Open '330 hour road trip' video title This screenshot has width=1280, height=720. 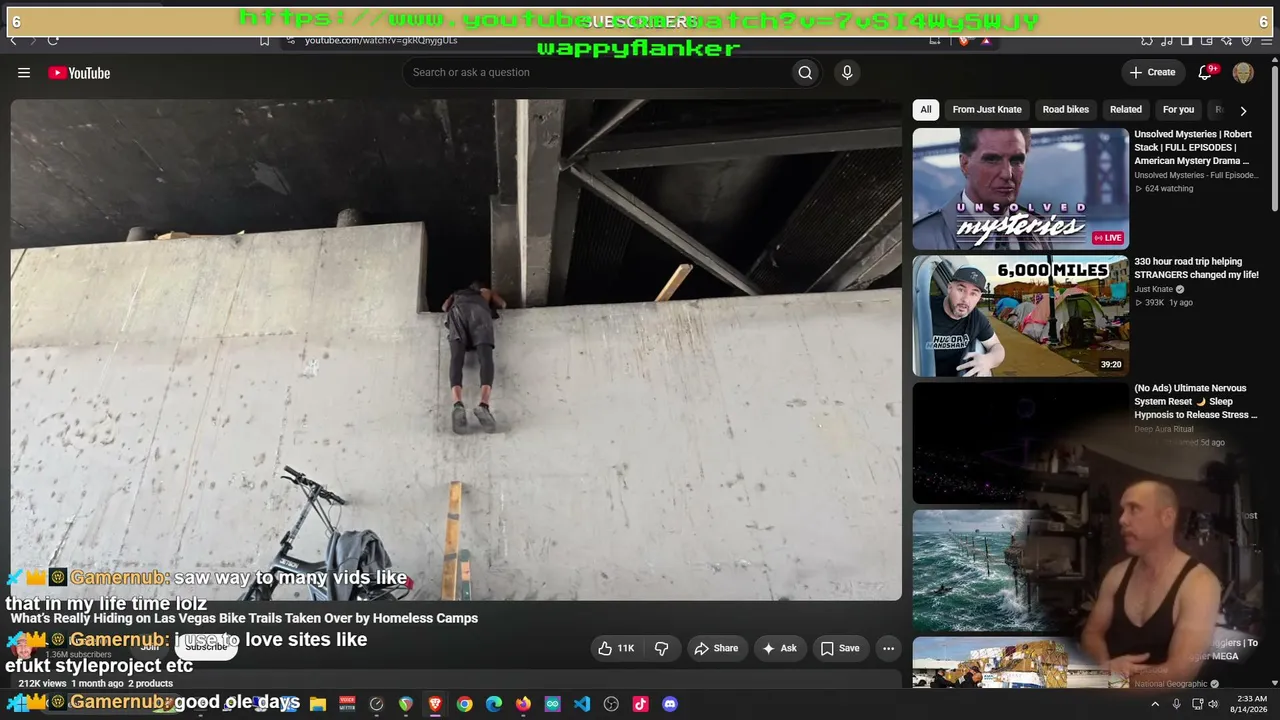(1196, 268)
